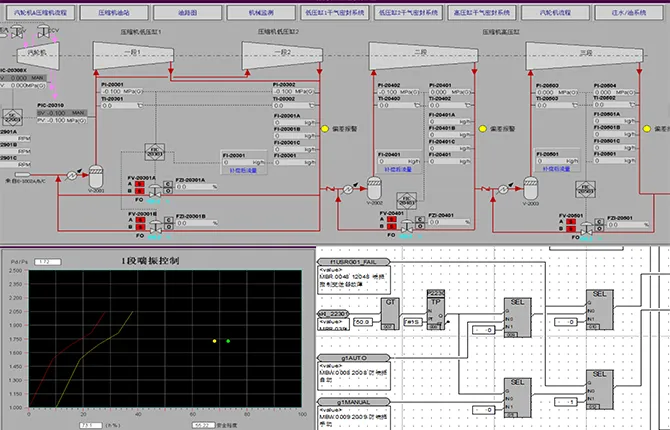Select the GT comparator function block

point(390,314)
